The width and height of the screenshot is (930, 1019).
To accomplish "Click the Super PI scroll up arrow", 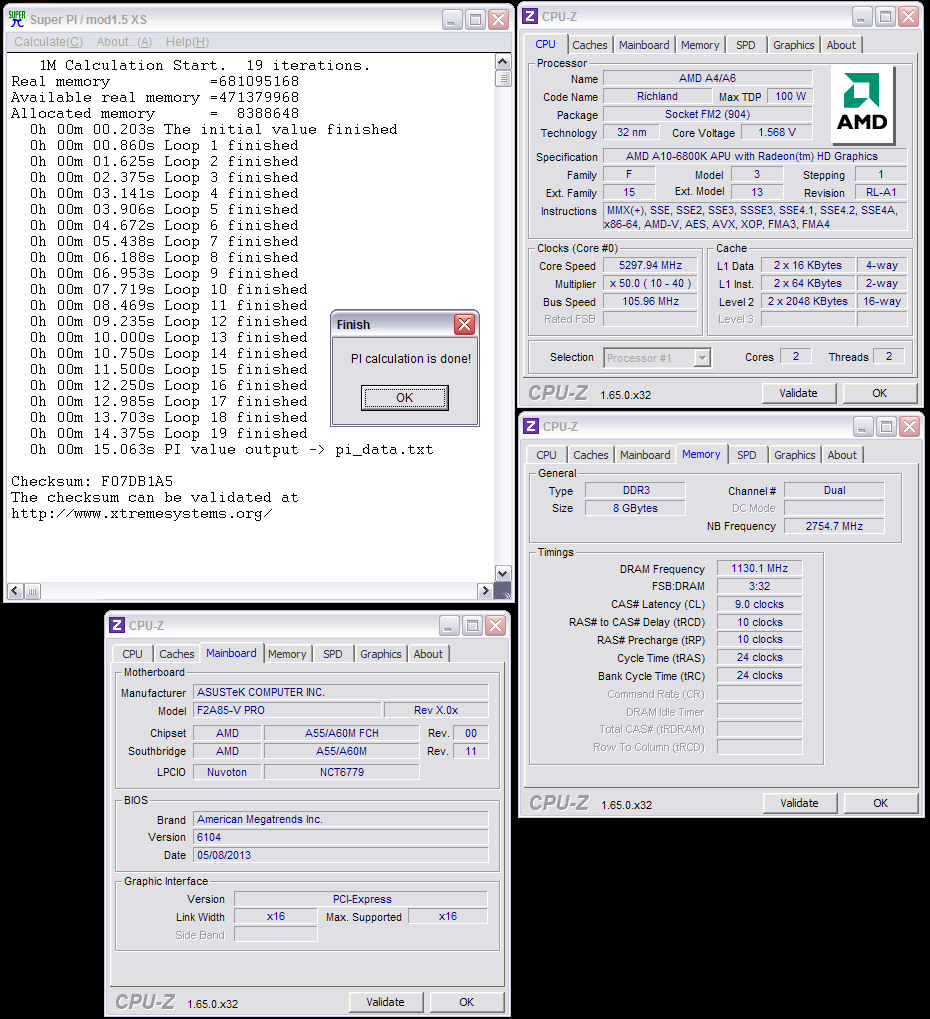I will tap(502, 62).
